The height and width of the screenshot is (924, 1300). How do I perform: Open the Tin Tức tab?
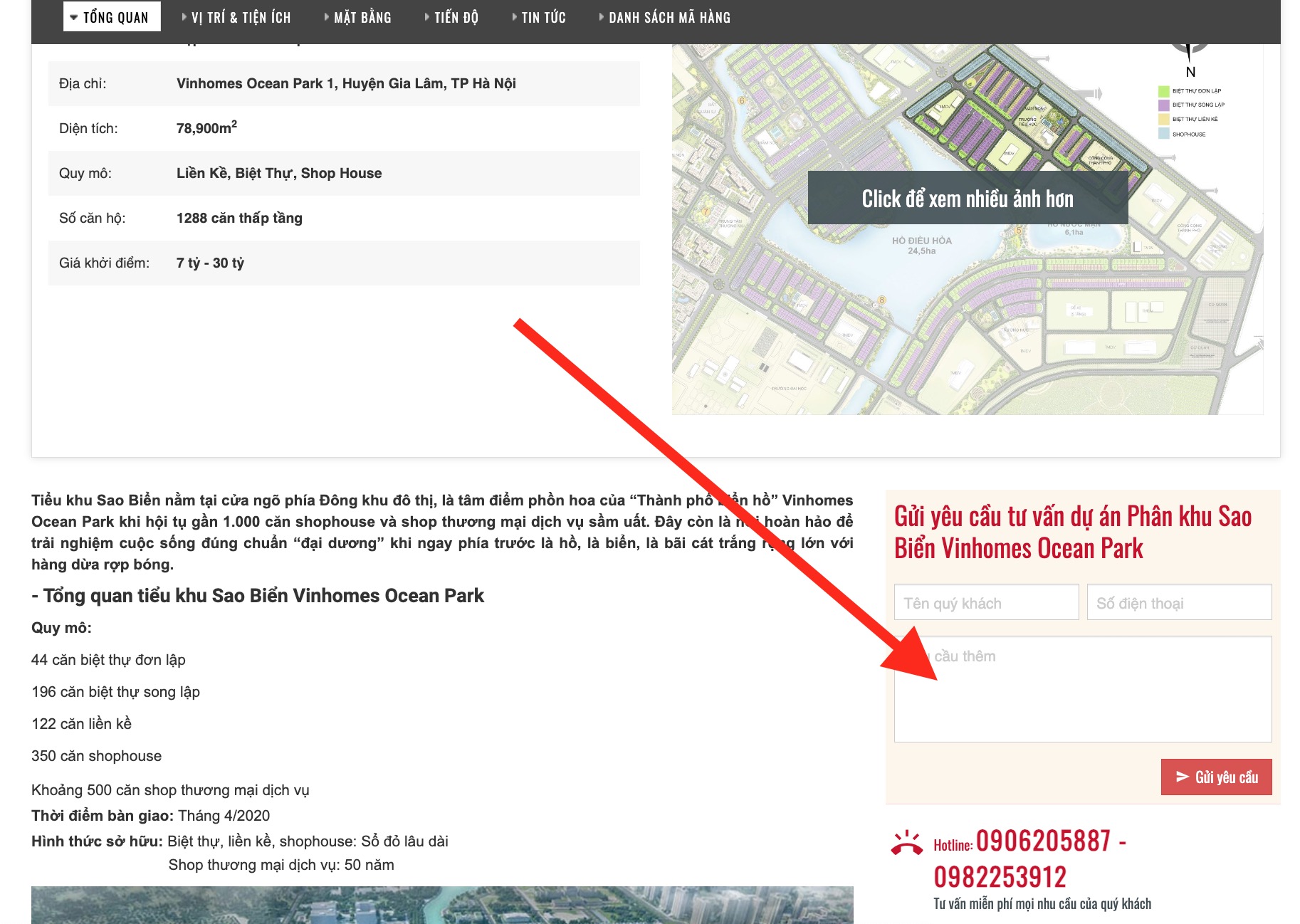pyautogui.click(x=539, y=17)
